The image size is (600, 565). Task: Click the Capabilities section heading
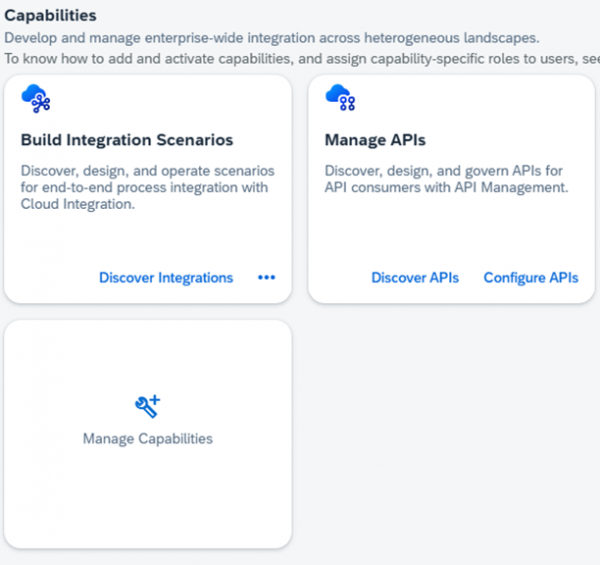(51, 16)
